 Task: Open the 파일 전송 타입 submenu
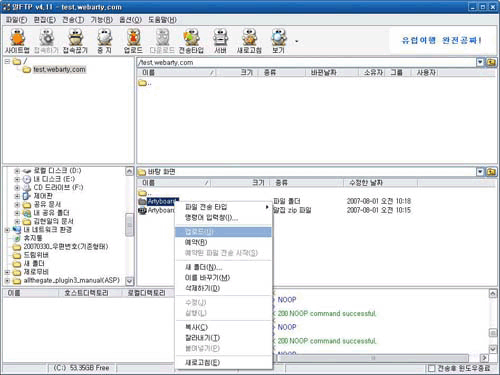point(223,207)
